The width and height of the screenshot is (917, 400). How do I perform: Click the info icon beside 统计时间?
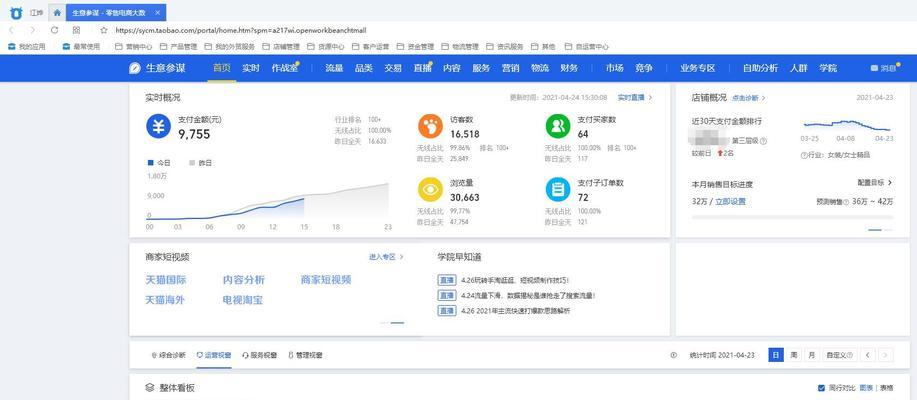[674, 355]
